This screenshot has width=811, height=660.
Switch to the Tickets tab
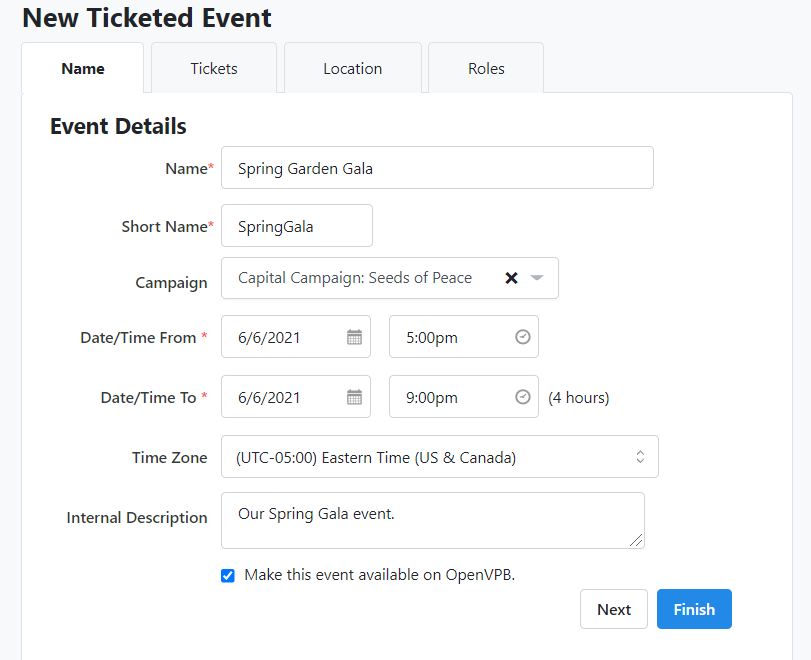[213, 68]
